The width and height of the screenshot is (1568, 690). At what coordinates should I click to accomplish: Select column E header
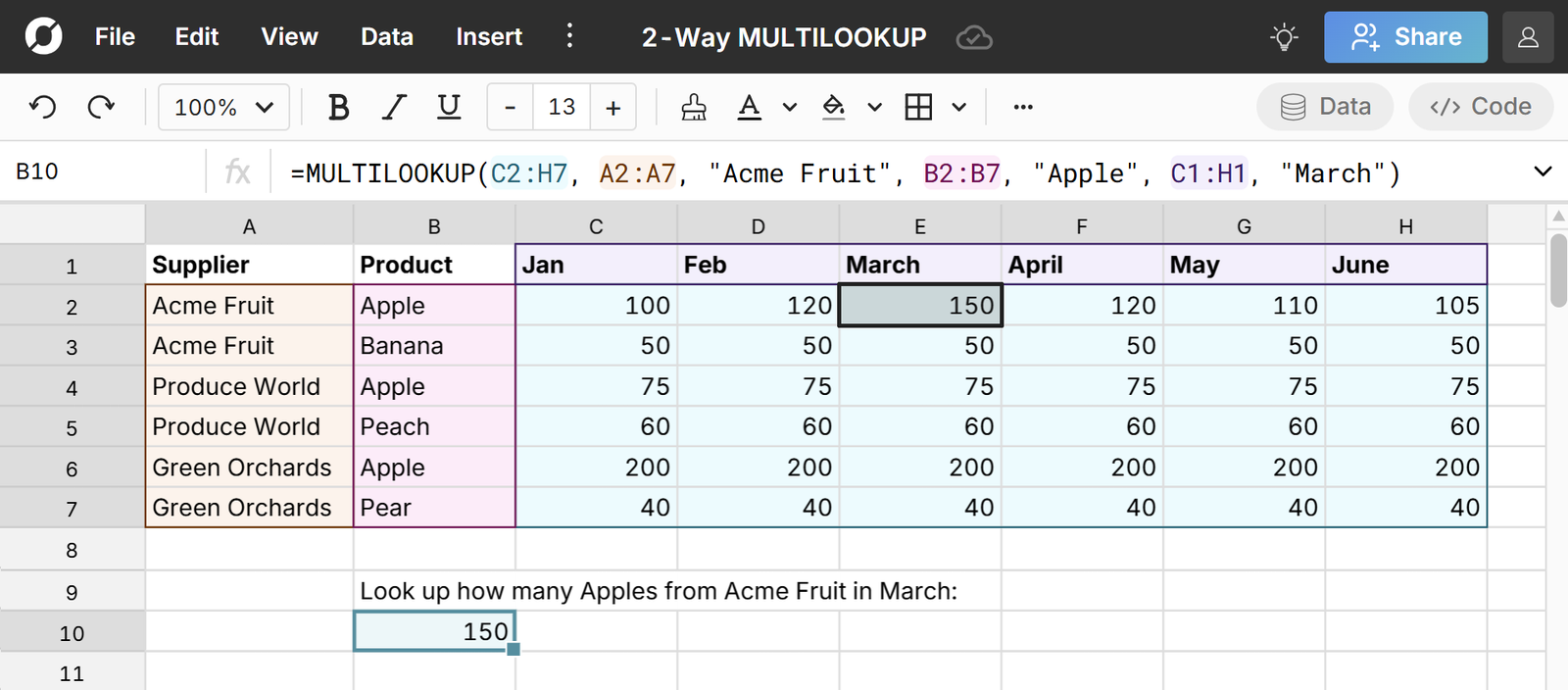(920, 226)
